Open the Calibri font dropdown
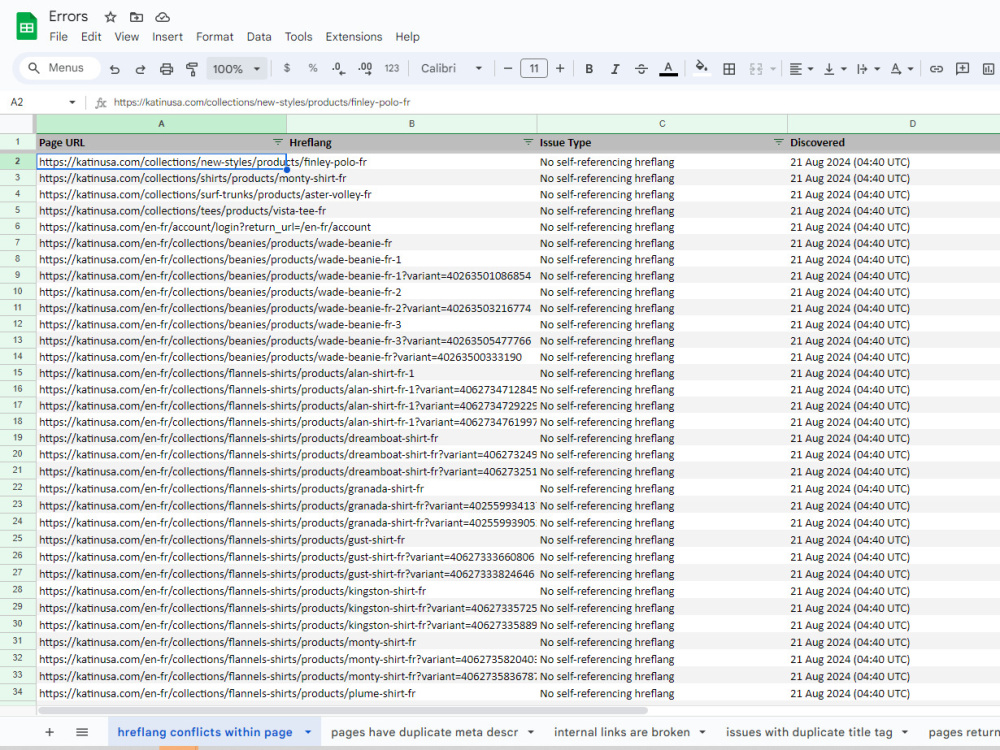 pos(451,68)
